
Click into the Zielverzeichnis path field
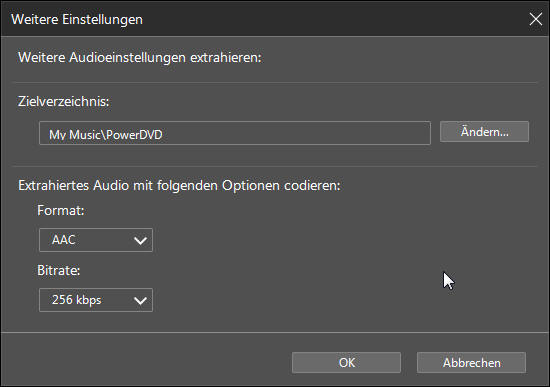pyautogui.click(x=235, y=133)
